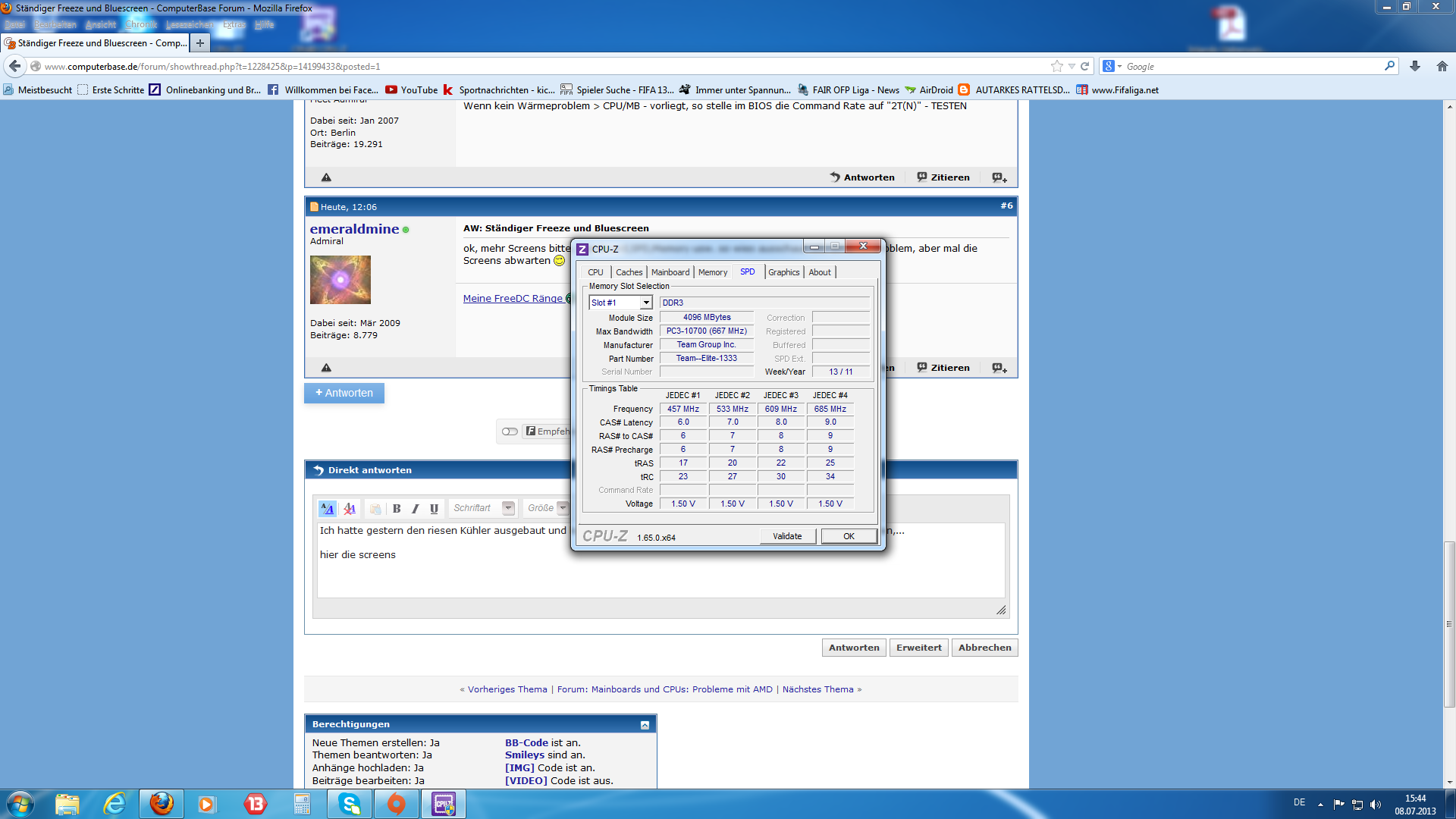Open the Meine FreeDC Ränge link
1456x819 pixels.
pyautogui.click(x=513, y=299)
